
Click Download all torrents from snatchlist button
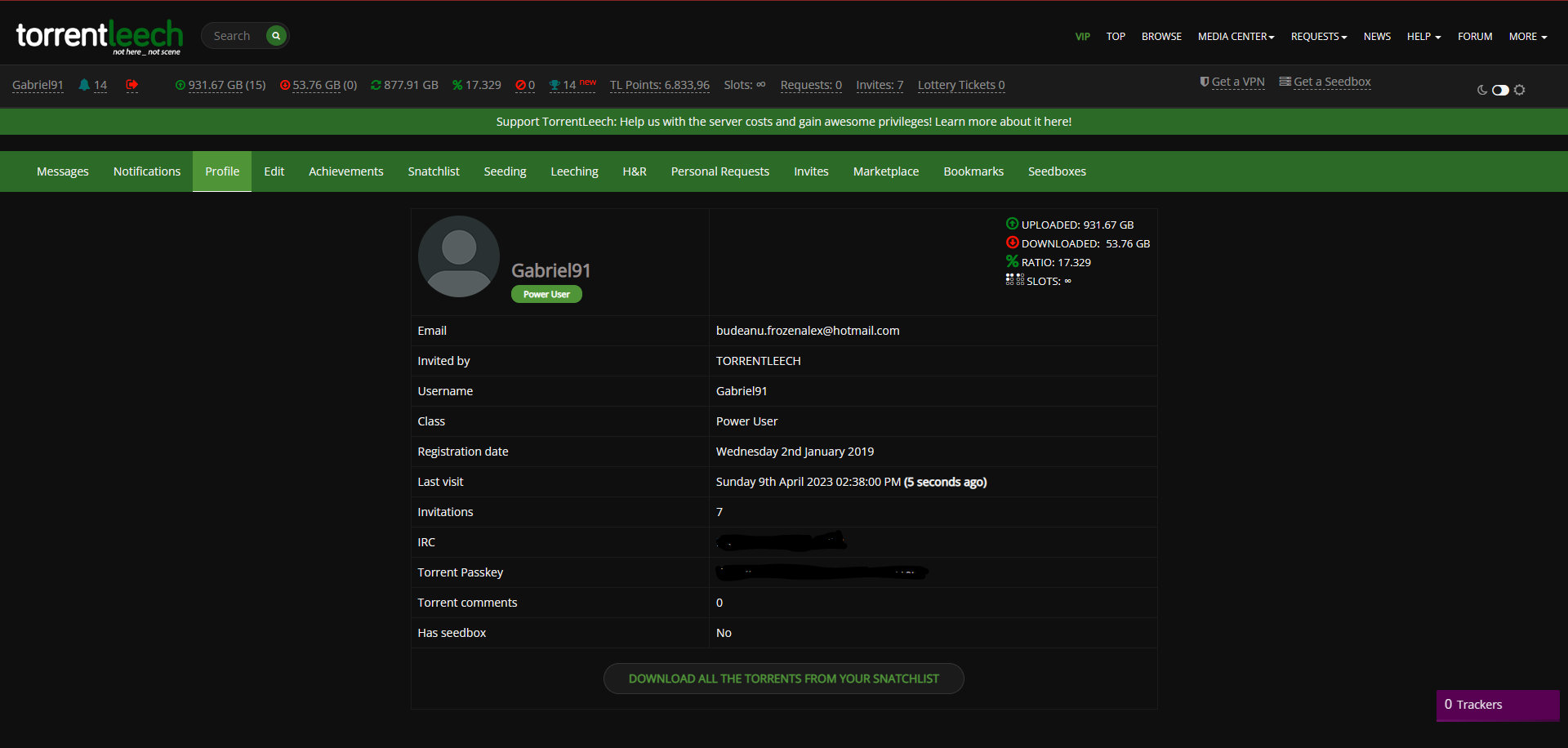tap(784, 679)
